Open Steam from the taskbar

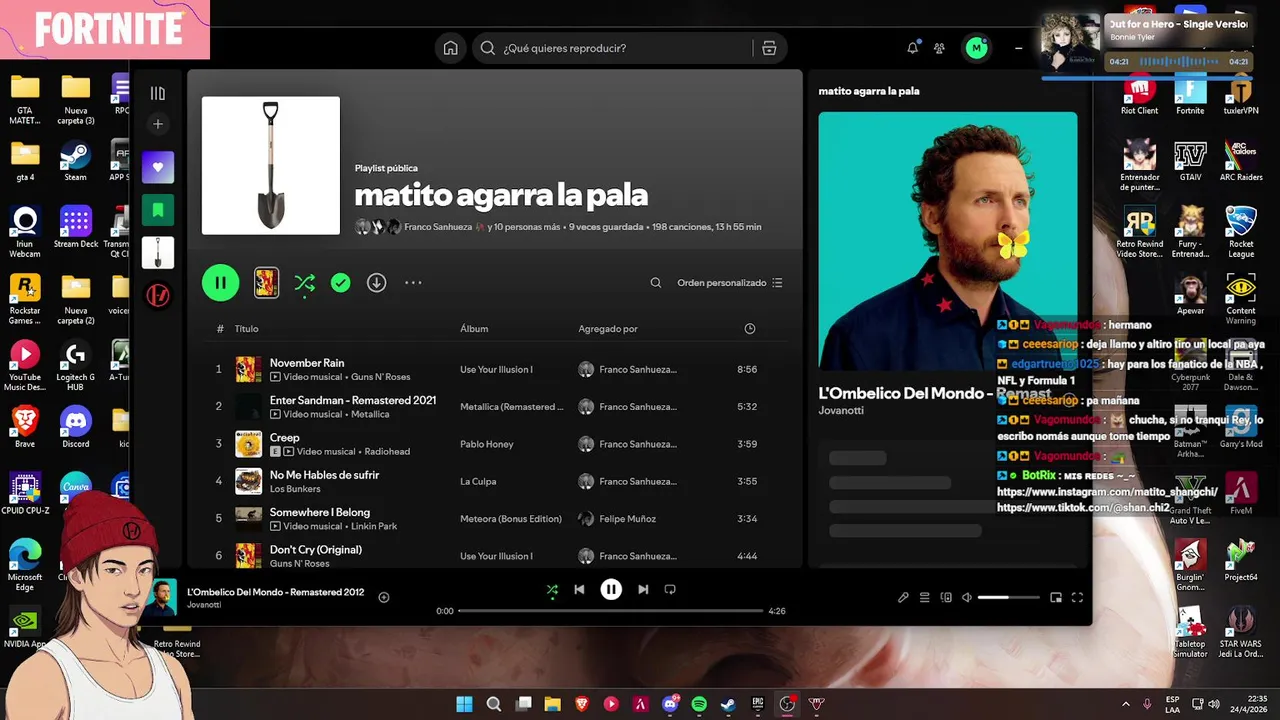tap(728, 704)
